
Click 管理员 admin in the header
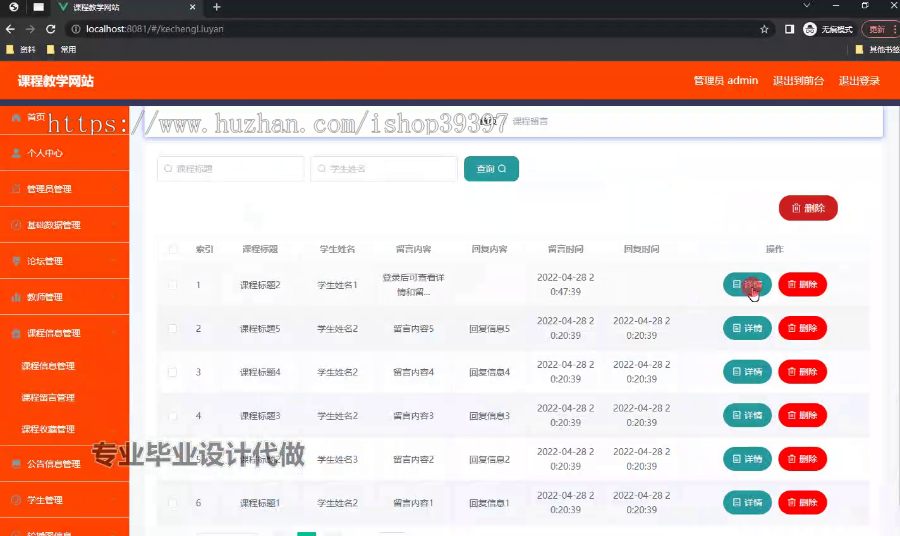coord(726,80)
